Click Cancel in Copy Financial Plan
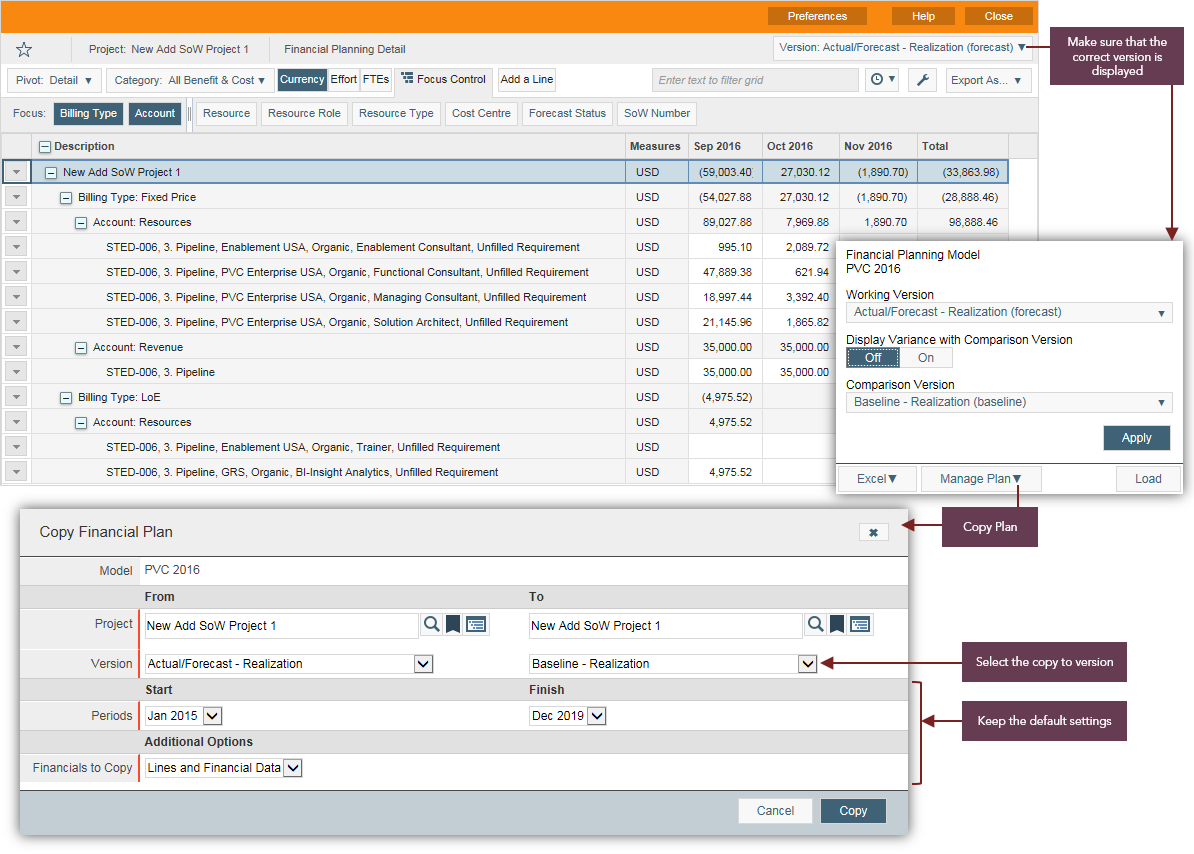 (x=775, y=811)
